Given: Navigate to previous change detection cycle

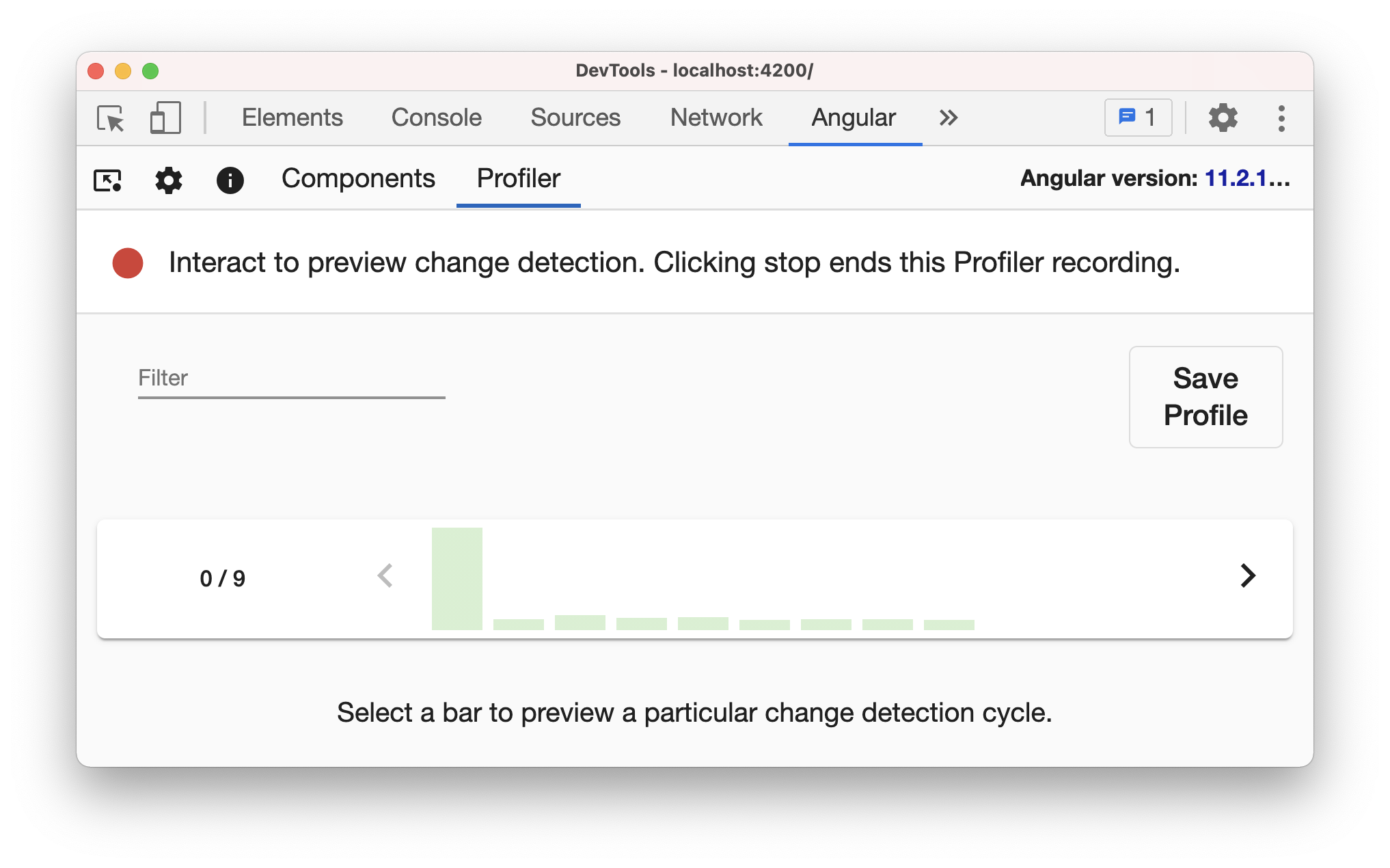Looking at the screenshot, I should coord(384,577).
